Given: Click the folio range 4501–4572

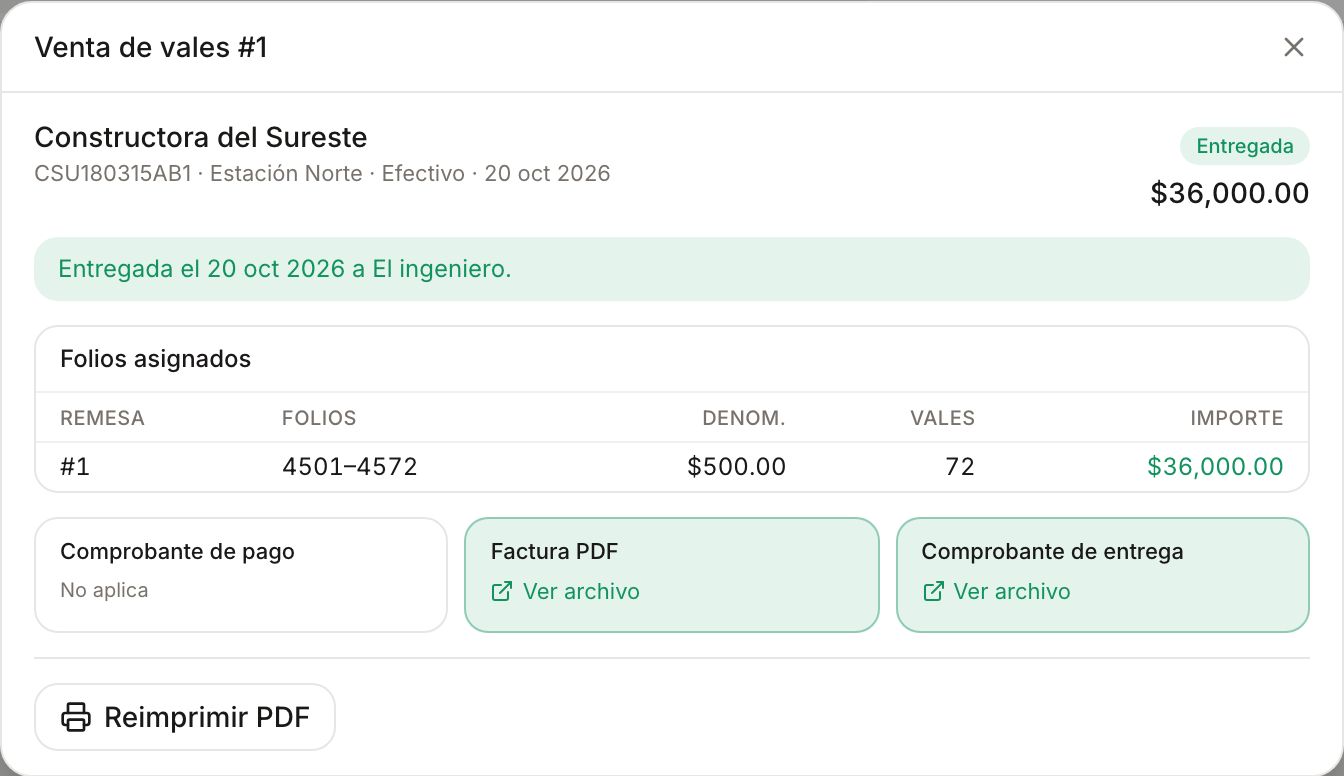Looking at the screenshot, I should point(350,467).
